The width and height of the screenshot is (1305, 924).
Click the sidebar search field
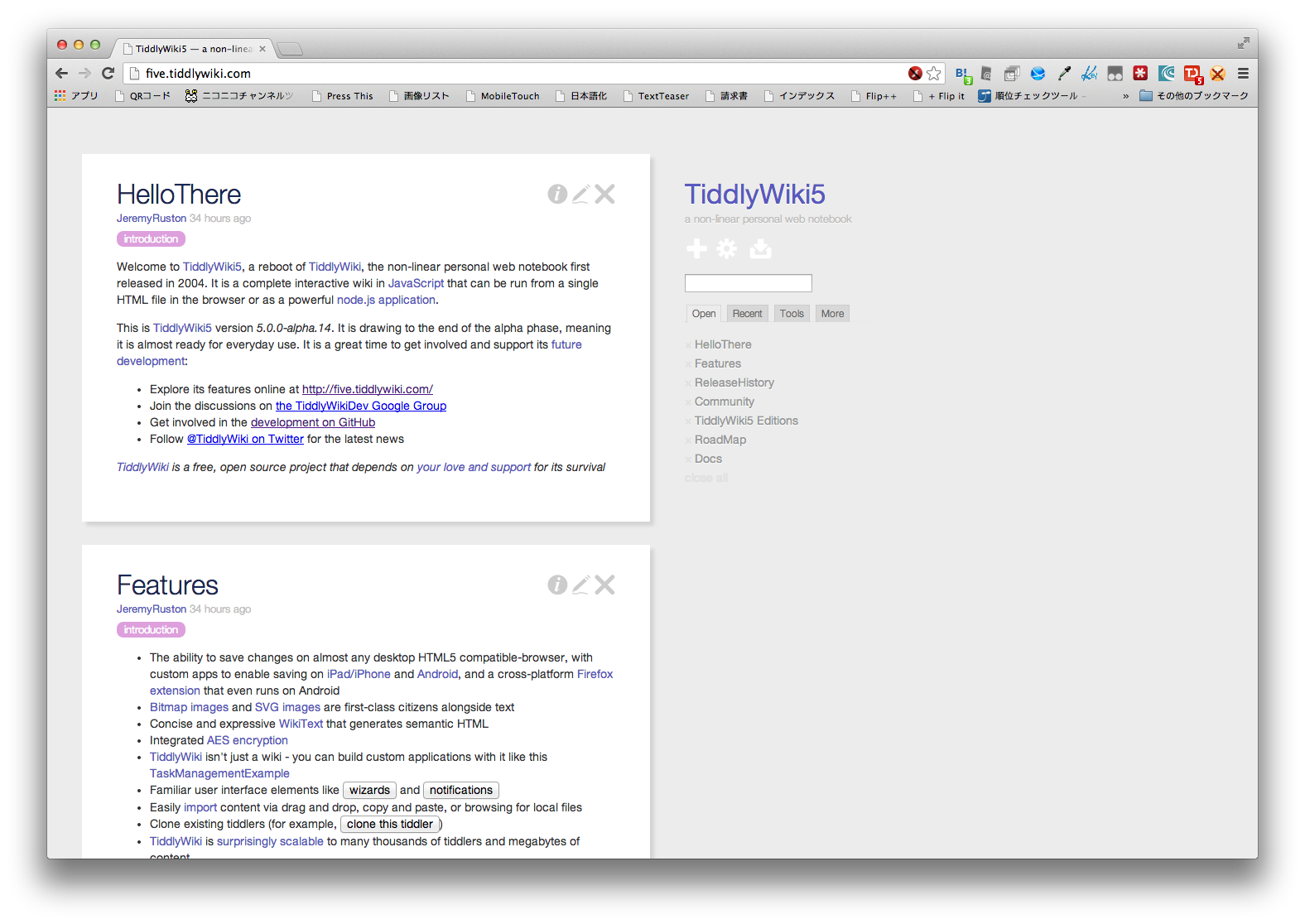pyautogui.click(x=749, y=283)
